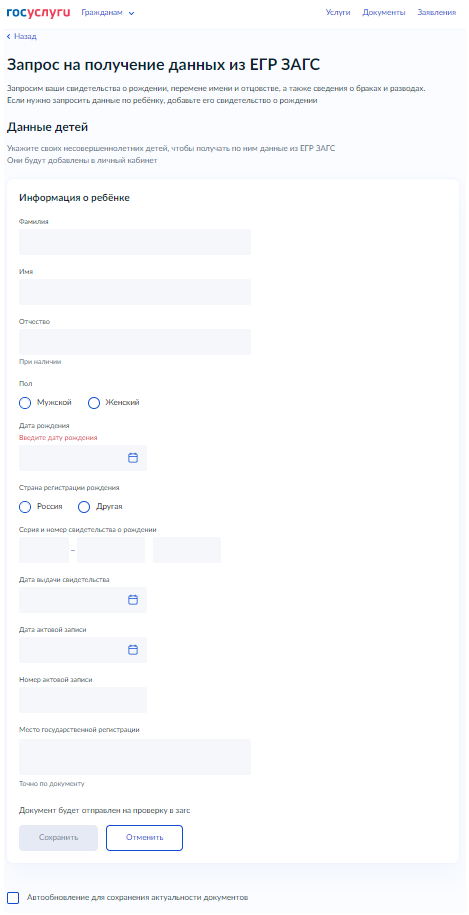Click the Отменить button
The height and width of the screenshot is (915, 469).
click(x=145, y=838)
